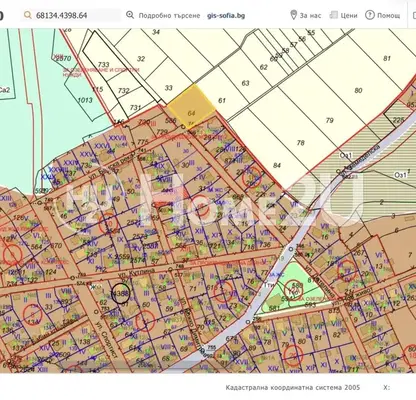Click the location pin icon beside За нас

point(293,15)
